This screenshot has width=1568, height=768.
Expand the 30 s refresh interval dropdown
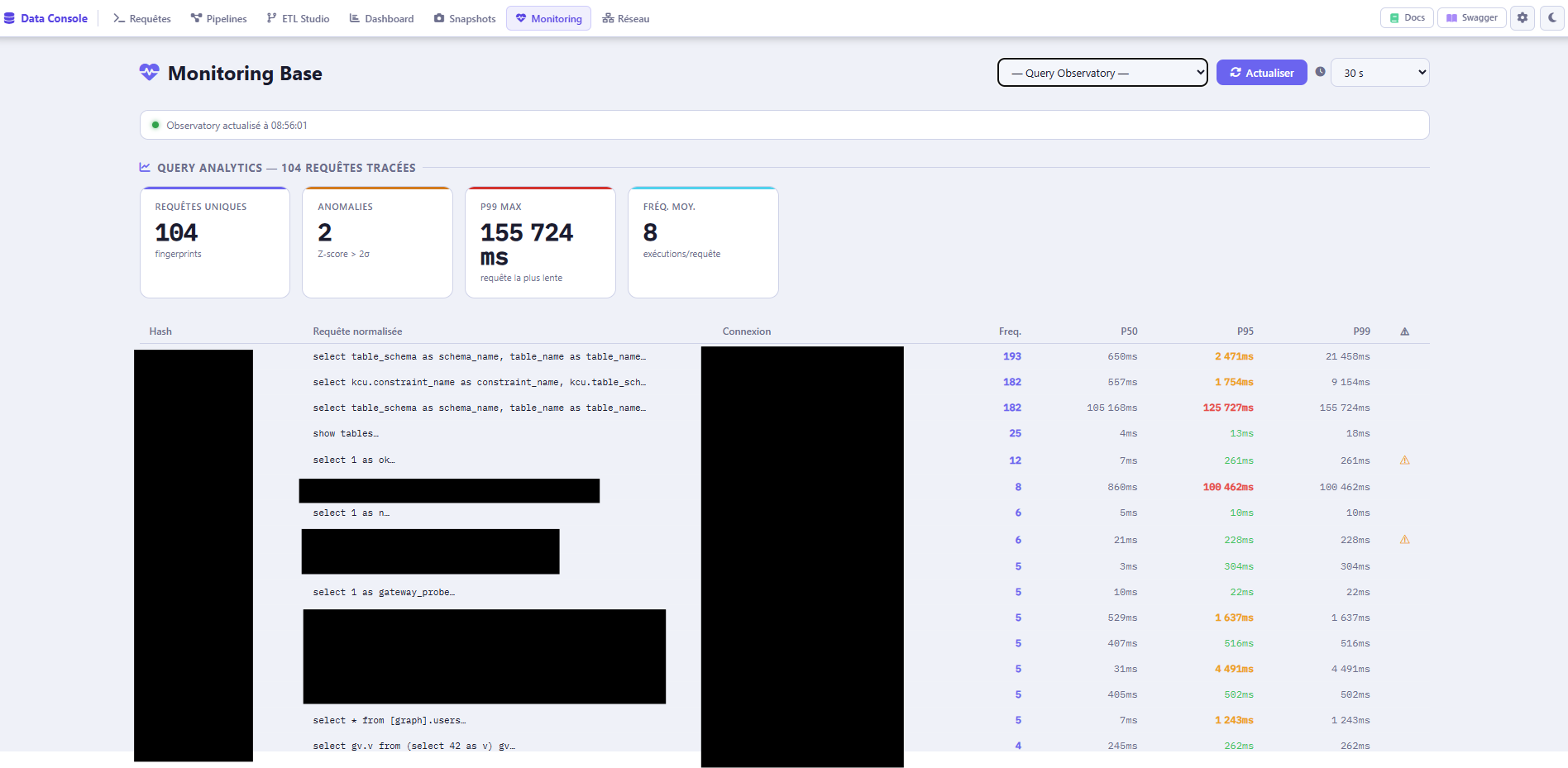pyautogui.click(x=1379, y=73)
